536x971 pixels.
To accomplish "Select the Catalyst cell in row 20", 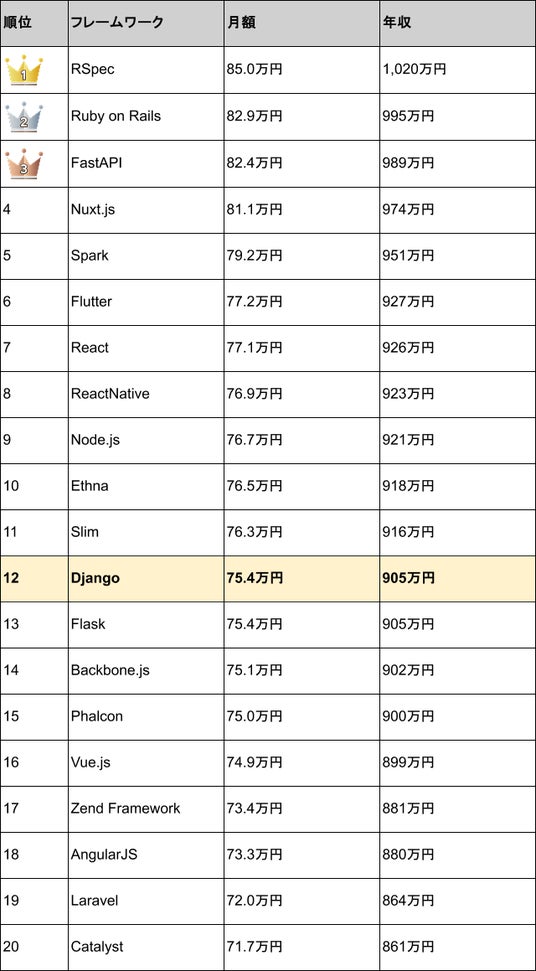I will [x=146, y=947].
